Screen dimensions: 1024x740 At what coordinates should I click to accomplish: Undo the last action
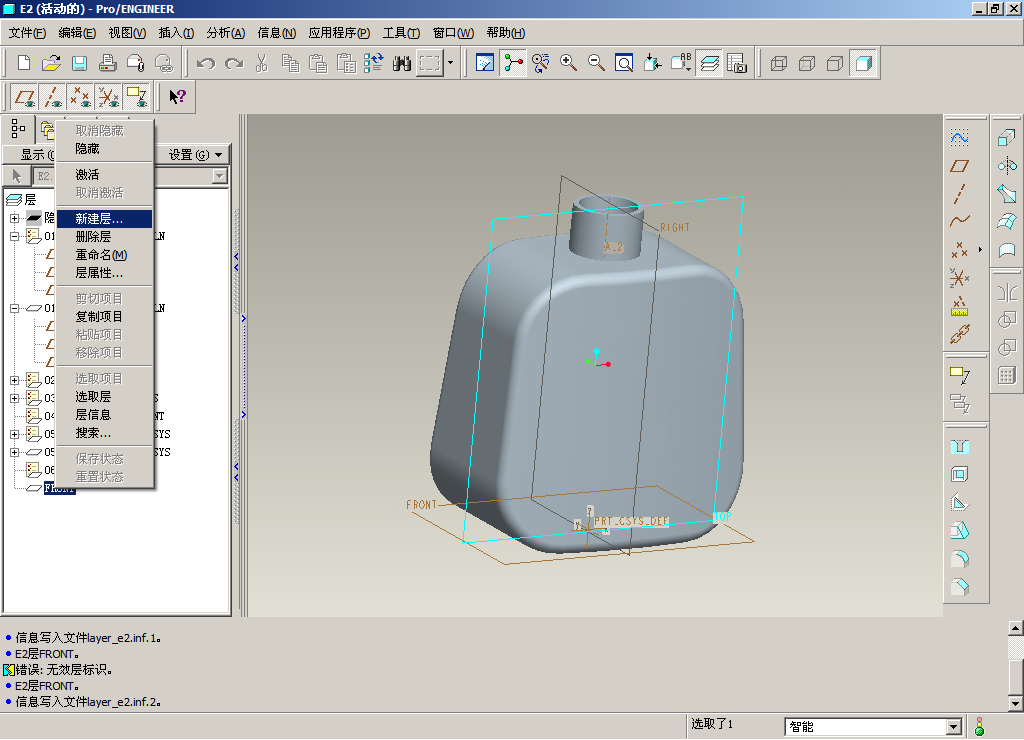[206, 63]
